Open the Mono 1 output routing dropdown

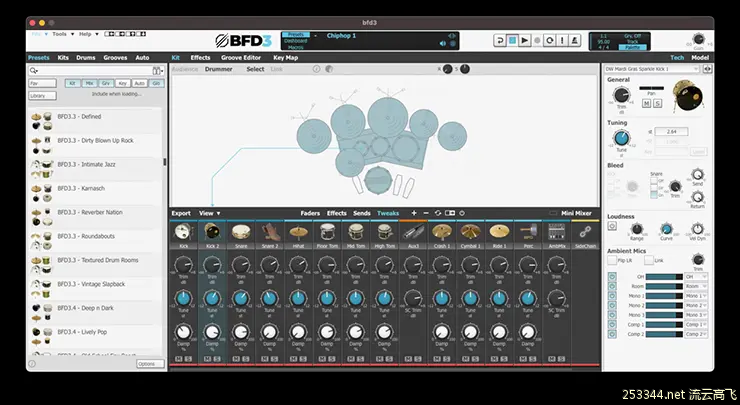696,296
